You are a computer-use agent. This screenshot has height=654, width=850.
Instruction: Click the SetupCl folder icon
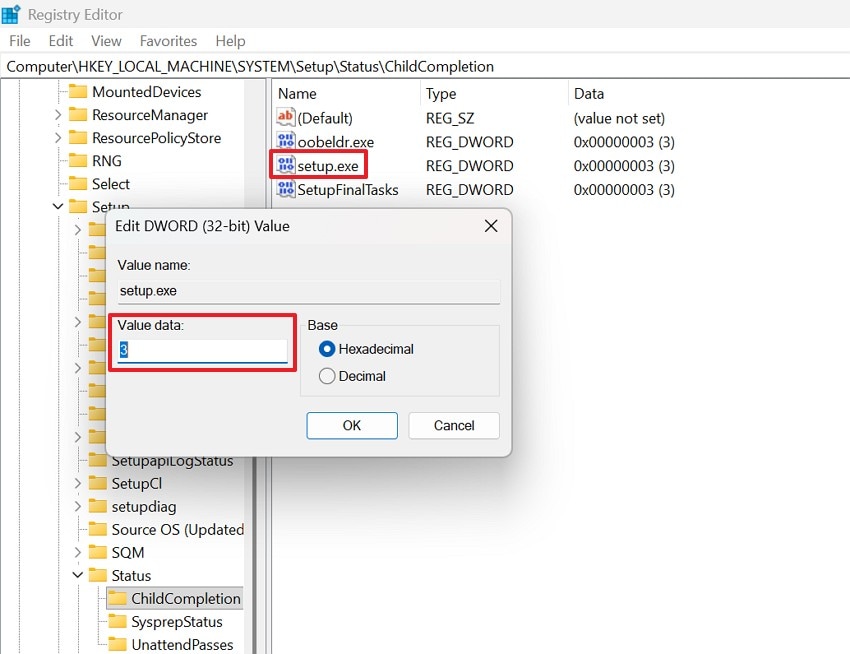coord(98,483)
